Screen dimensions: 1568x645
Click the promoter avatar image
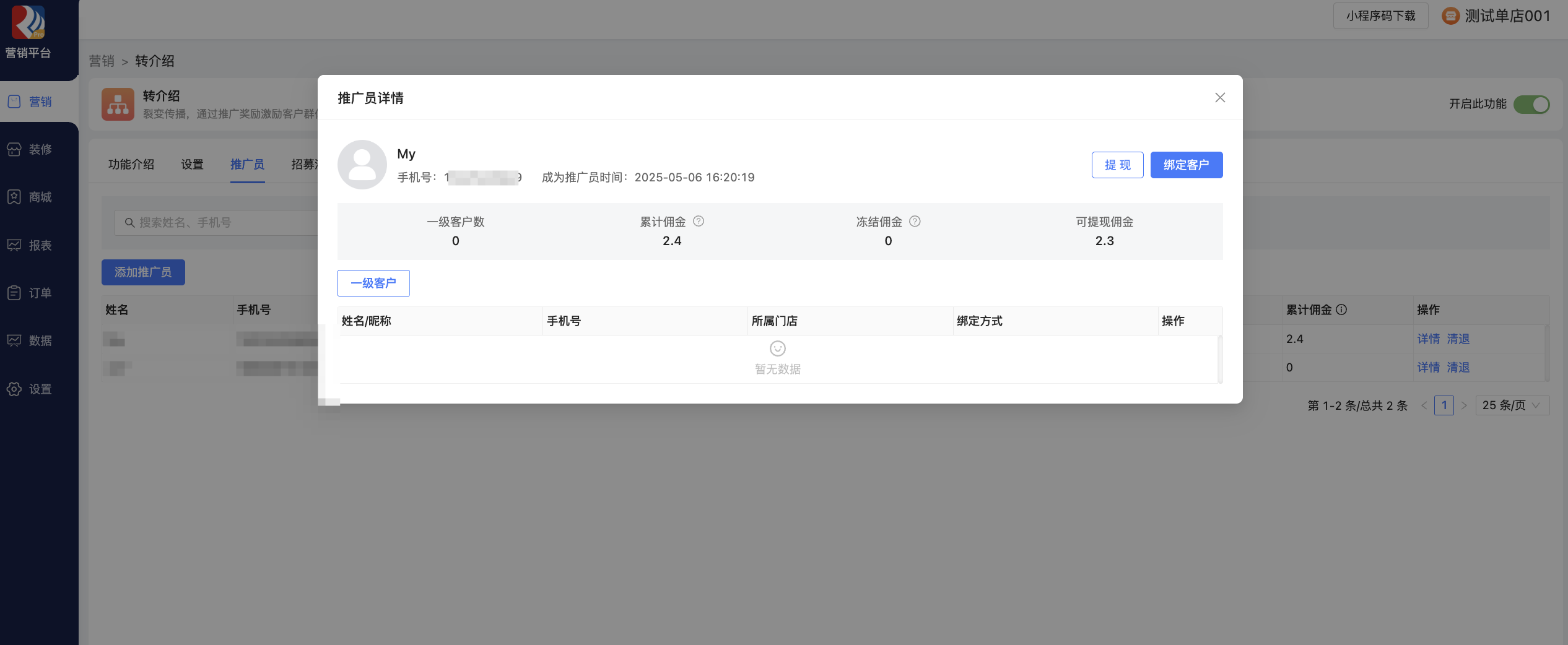tap(362, 165)
